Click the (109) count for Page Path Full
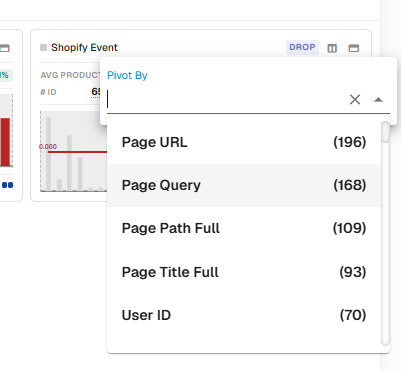Screen dimensions: 401x371 click(x=349, y=228)
